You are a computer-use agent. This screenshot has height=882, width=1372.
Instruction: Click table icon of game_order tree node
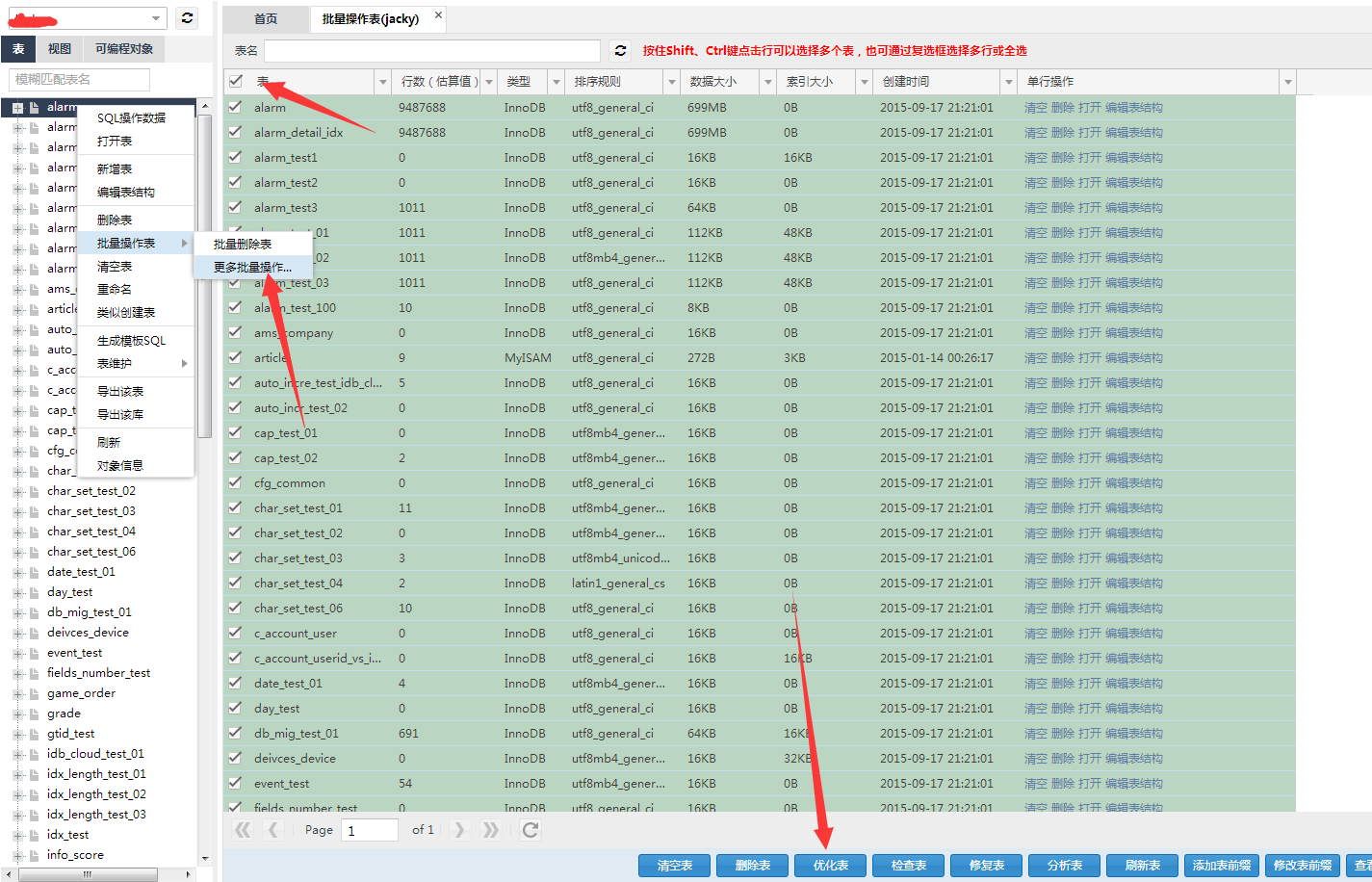(35, 693)
